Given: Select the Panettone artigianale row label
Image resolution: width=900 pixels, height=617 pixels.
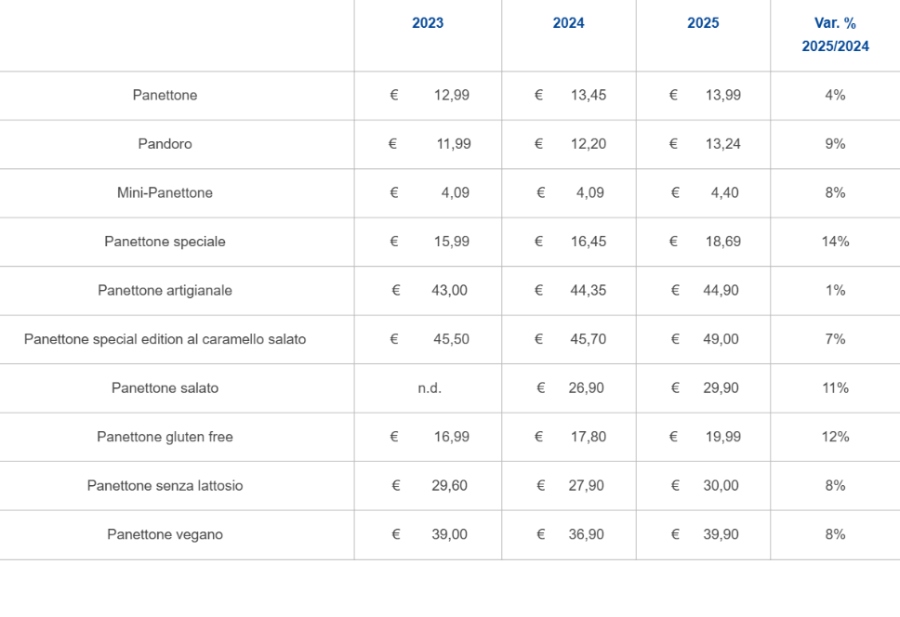Looking at the screenshot, I should pos(165,291).
